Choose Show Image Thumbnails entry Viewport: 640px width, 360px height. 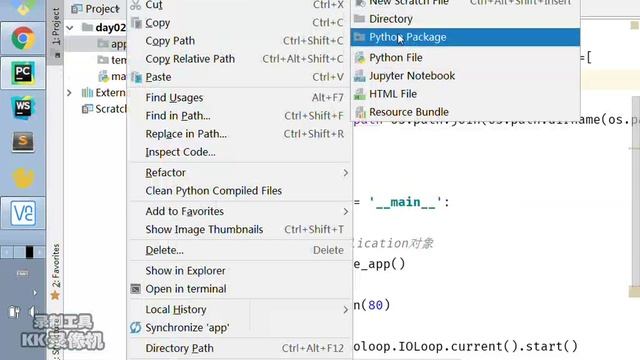(240, 229)
